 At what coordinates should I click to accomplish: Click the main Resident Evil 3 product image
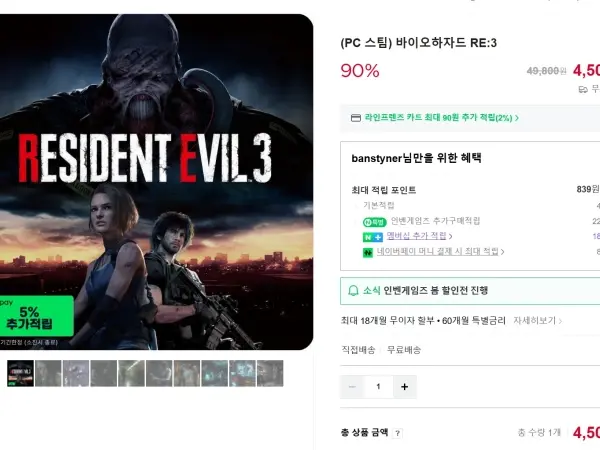[x=157, y=182]
